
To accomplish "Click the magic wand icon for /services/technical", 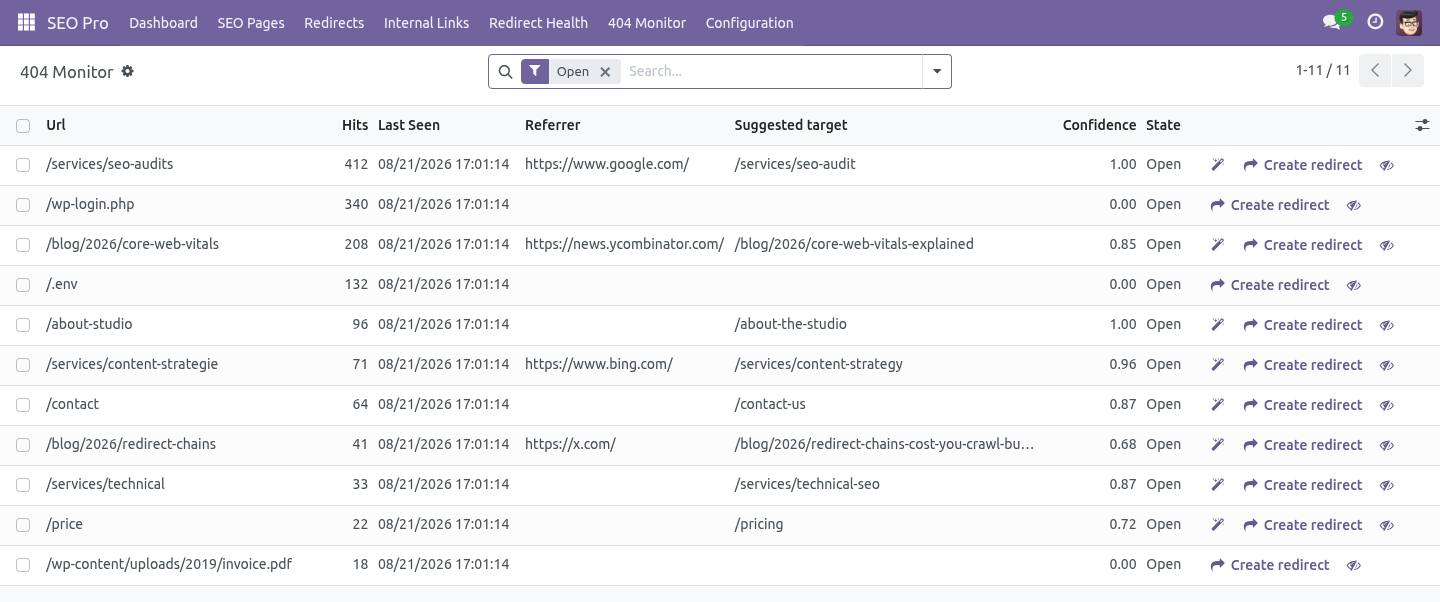I will (1217, 485).
